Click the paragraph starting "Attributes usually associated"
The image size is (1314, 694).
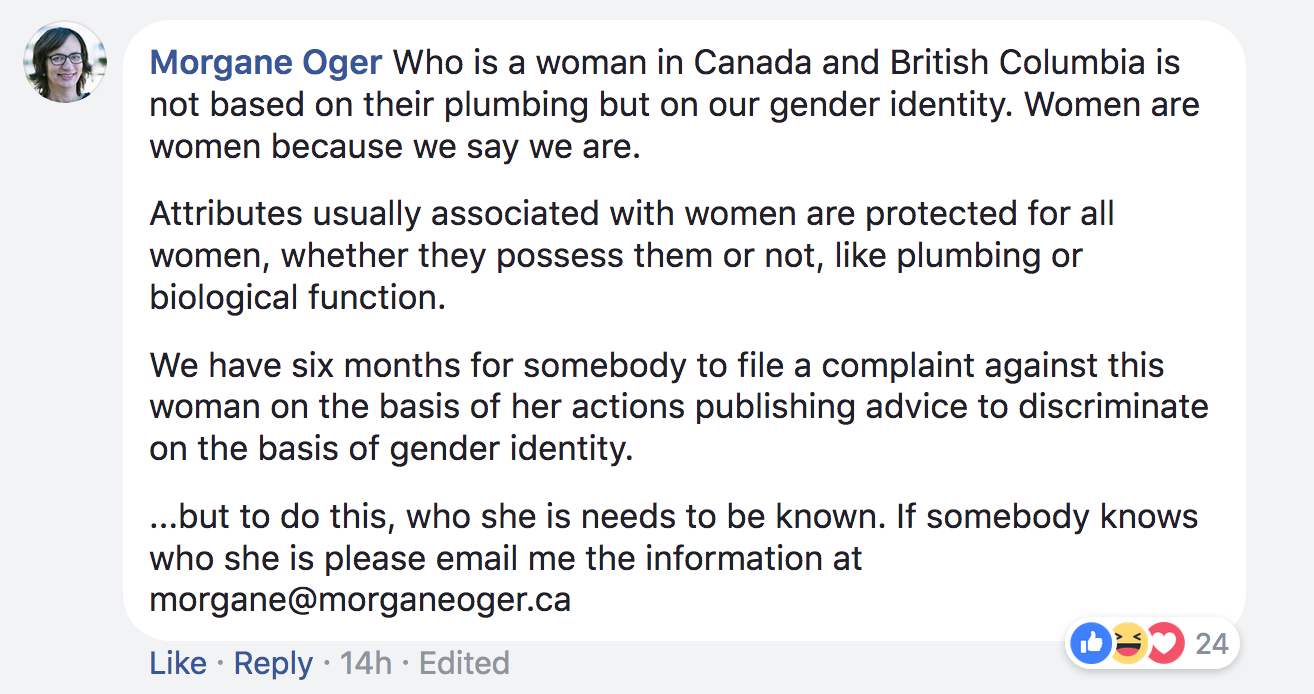[x=632, y=255]
